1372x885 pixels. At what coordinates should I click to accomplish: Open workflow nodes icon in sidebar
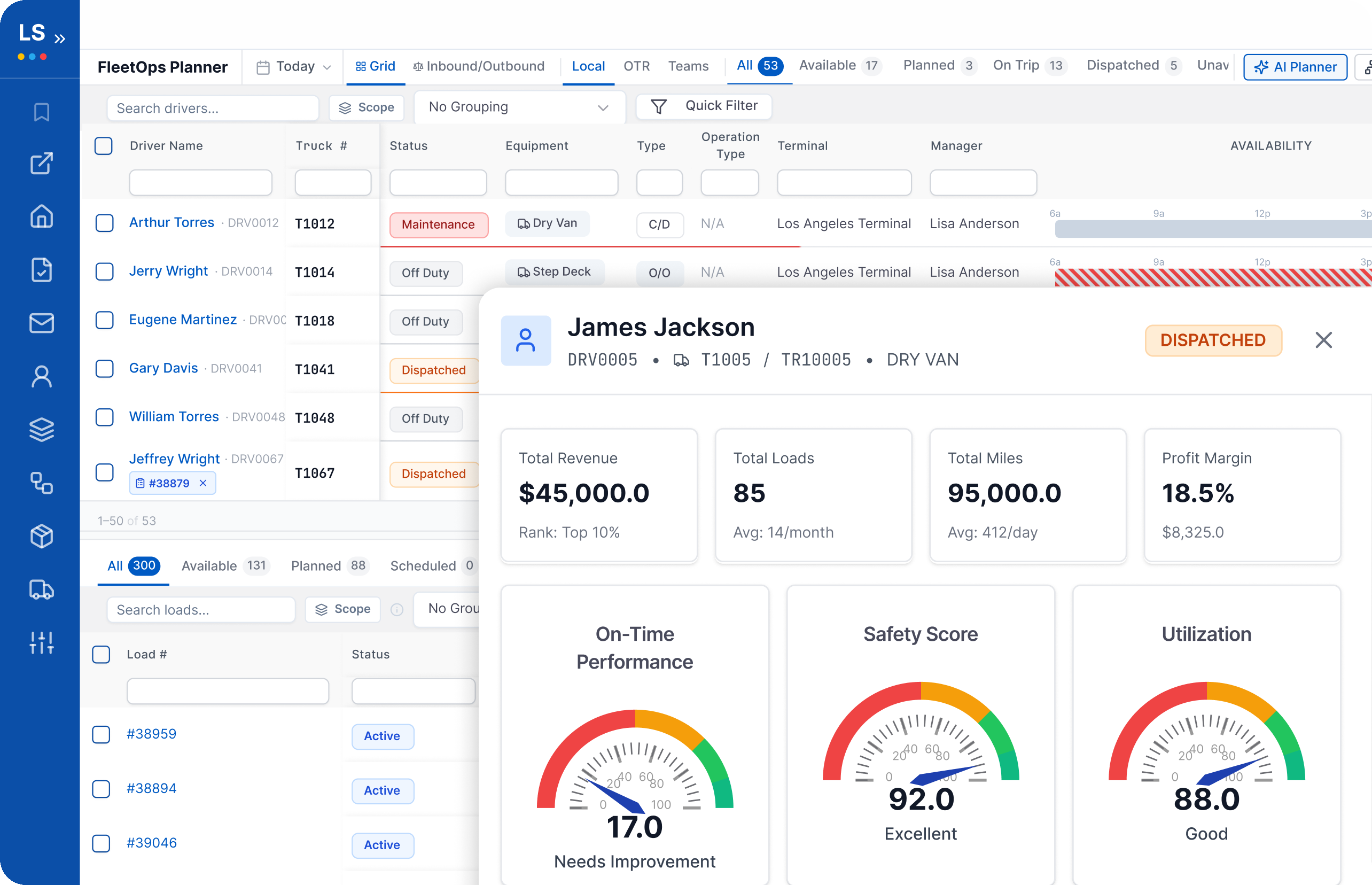click(x=41, y=483)
